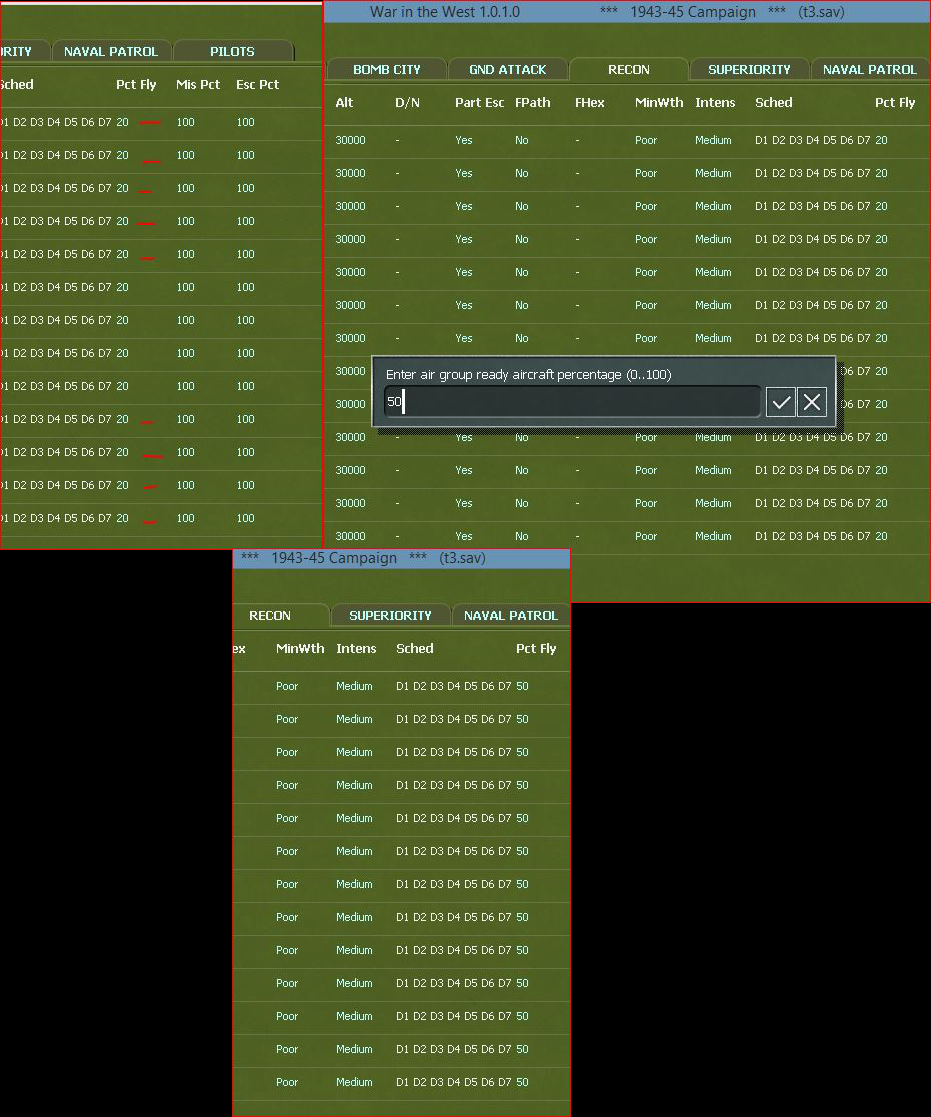Click MinWth header in the Pct Fly 50 window
This screenshot has height=1117, width=931.
tap(300, 649)
